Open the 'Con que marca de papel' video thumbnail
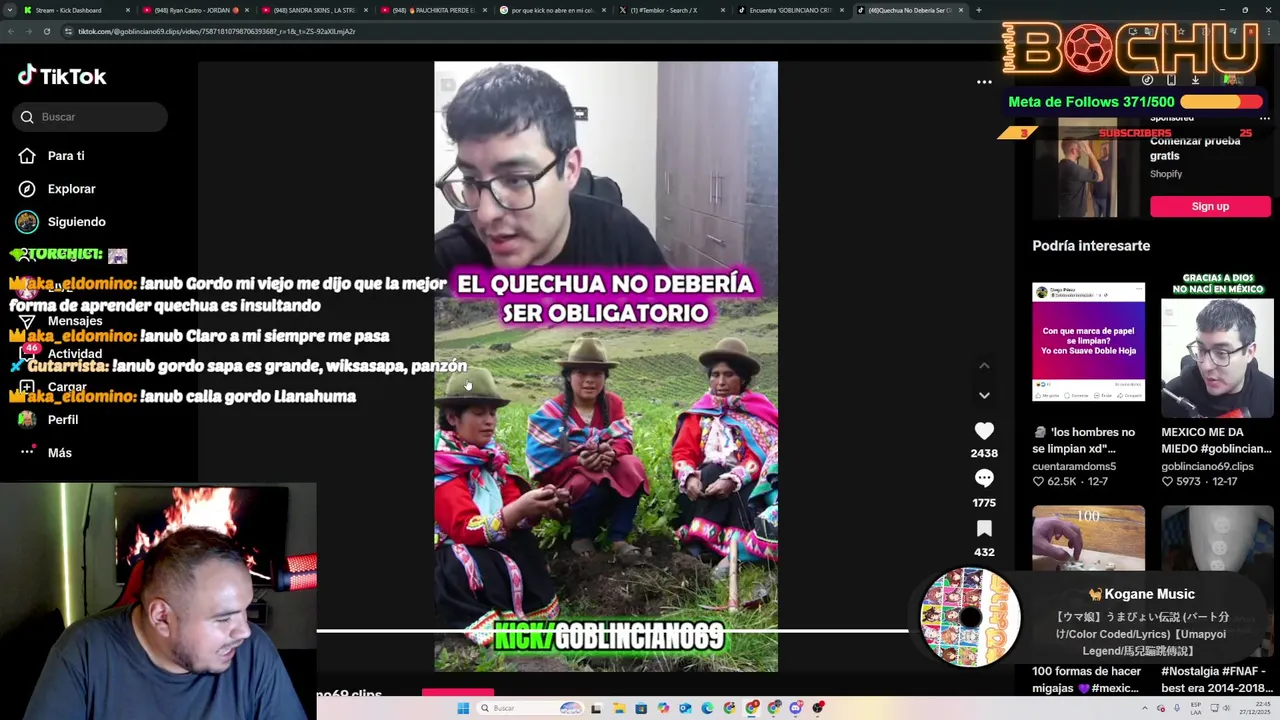 [x=1088, y=342]
